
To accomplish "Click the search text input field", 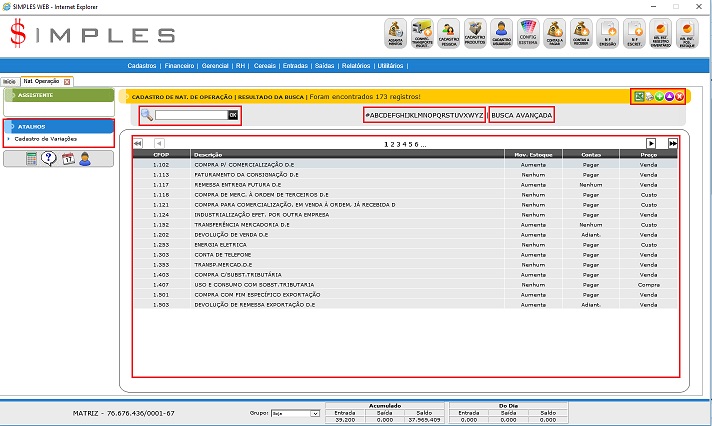I will [190, 115].
